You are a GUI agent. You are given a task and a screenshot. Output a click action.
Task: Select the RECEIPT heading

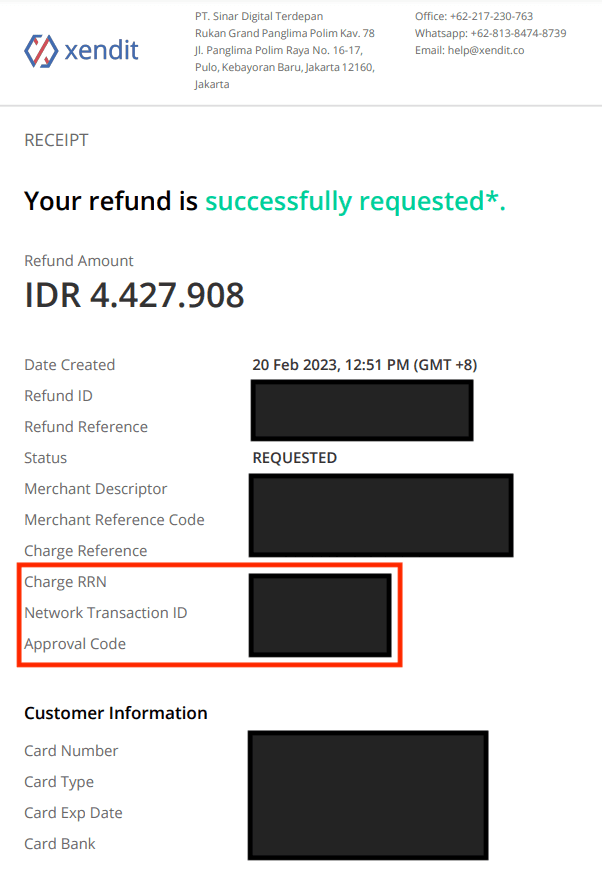56,140
